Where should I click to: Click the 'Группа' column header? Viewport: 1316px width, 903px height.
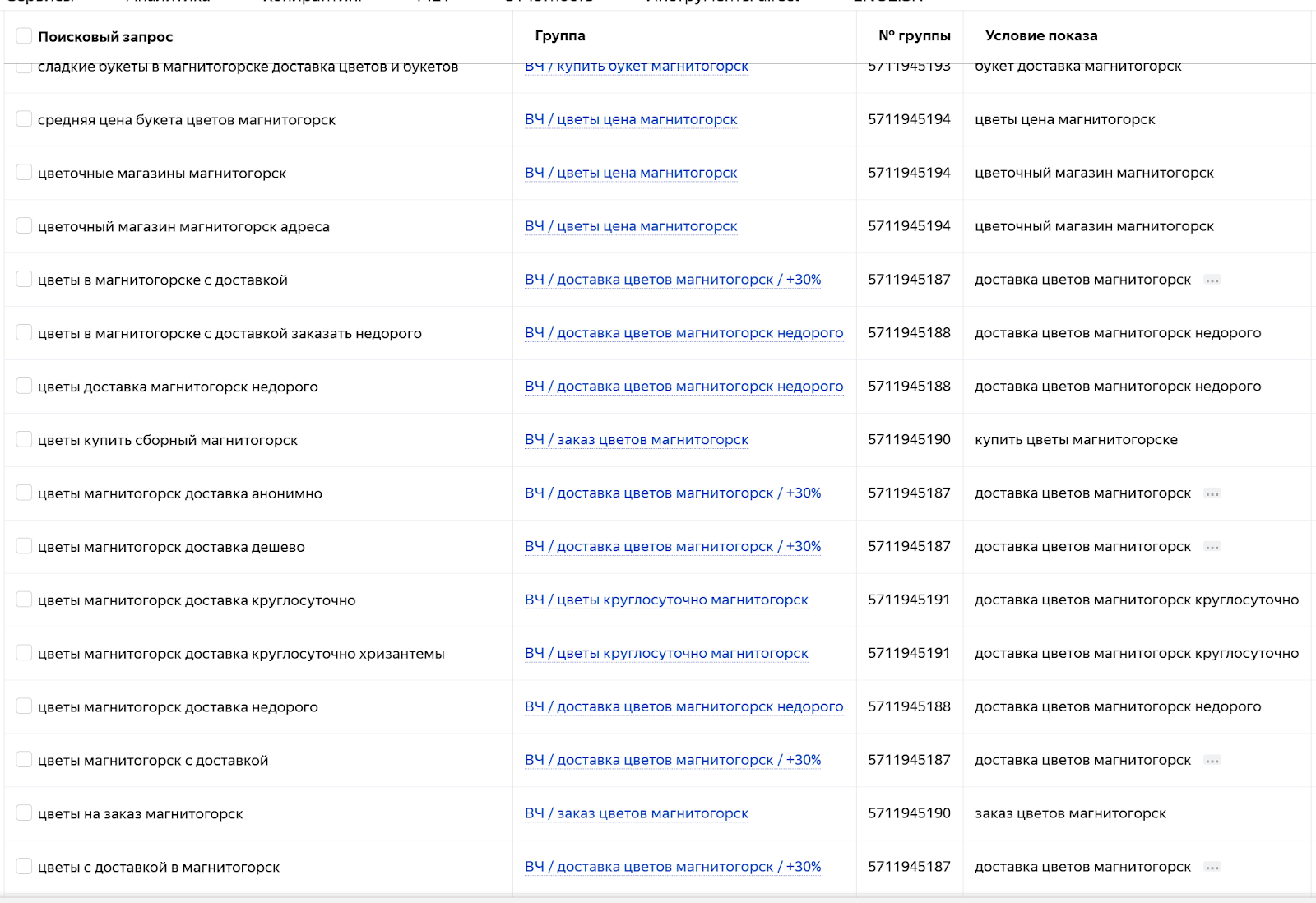559,35
